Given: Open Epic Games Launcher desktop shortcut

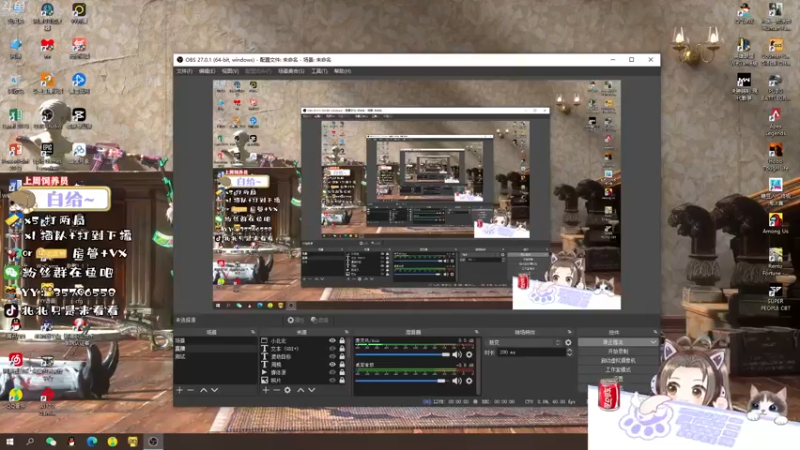Looking at the screenshot, I should coord(47,156).
